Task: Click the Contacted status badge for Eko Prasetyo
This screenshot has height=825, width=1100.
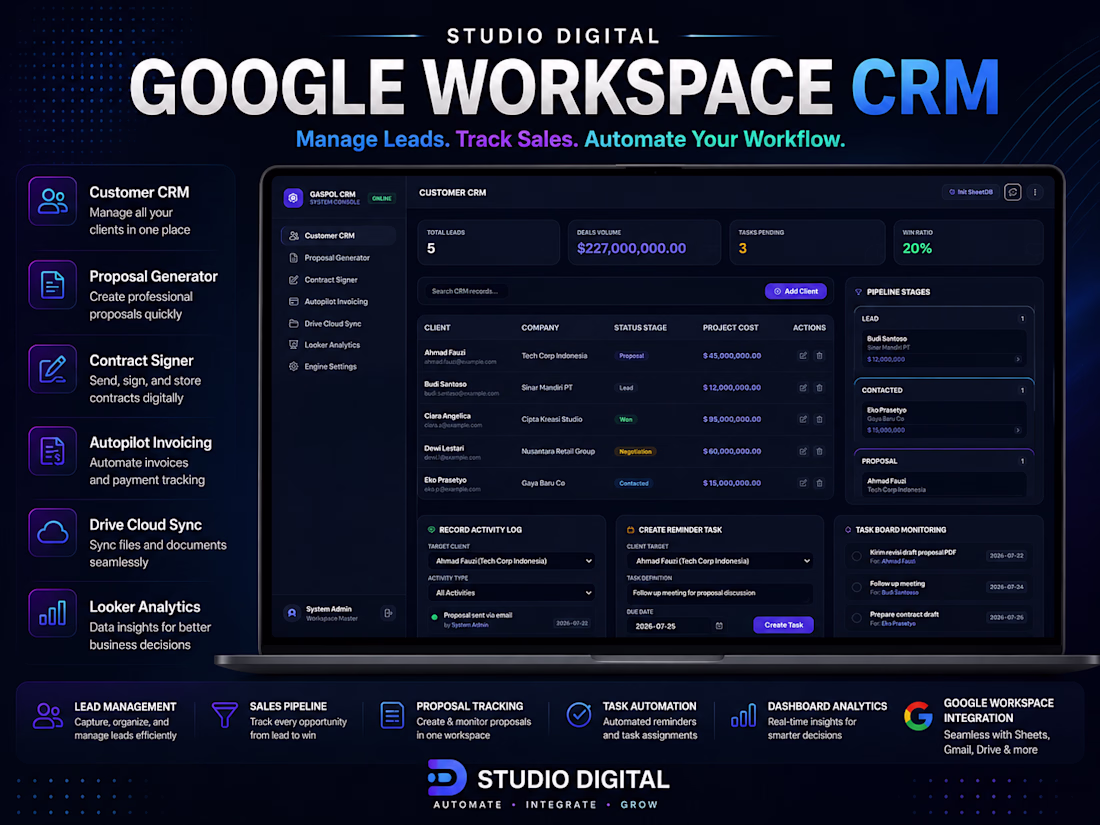Action: [633, 483]
